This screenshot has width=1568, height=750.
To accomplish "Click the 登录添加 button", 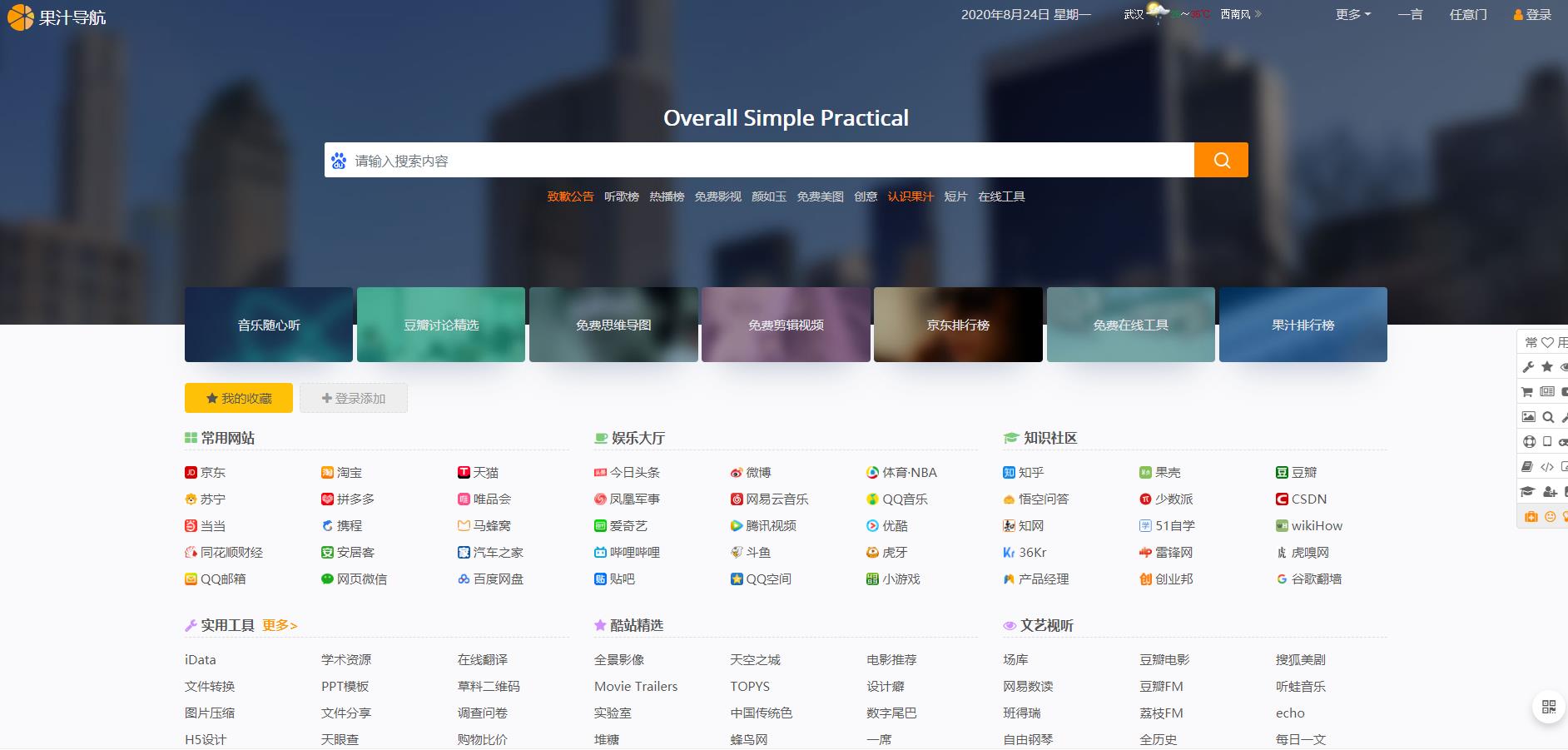I will point(354,398).
